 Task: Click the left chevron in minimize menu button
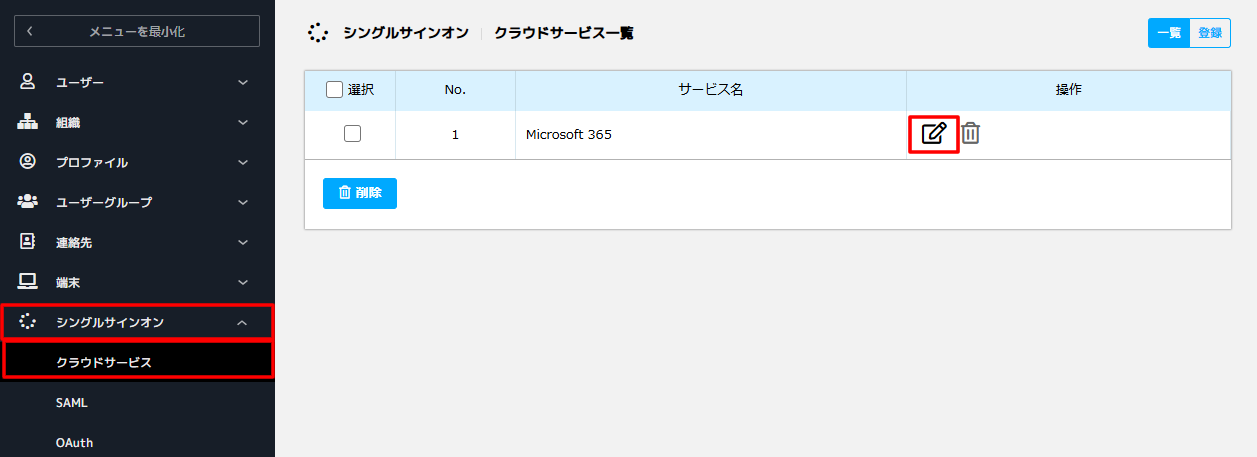(x=29, y=31)
